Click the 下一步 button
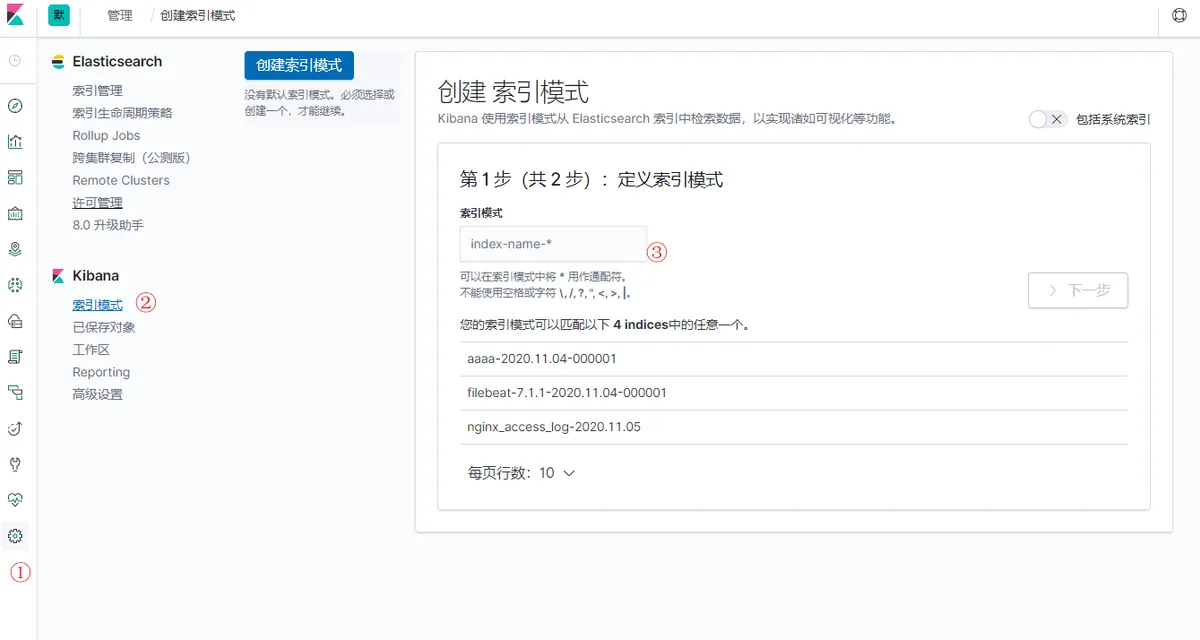The image size is (1200, 640). click(x=1078, y=290)
